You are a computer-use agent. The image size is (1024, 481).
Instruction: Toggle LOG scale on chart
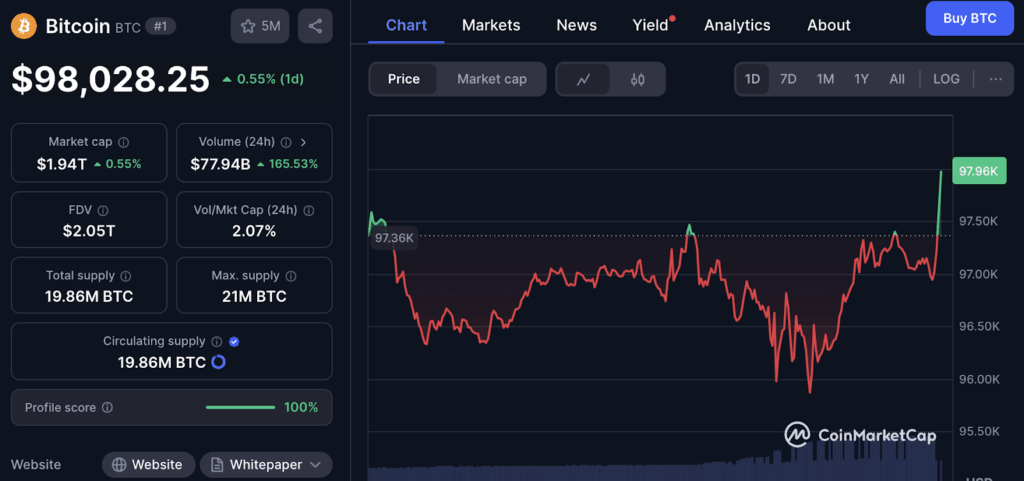(x=946, y=79)
